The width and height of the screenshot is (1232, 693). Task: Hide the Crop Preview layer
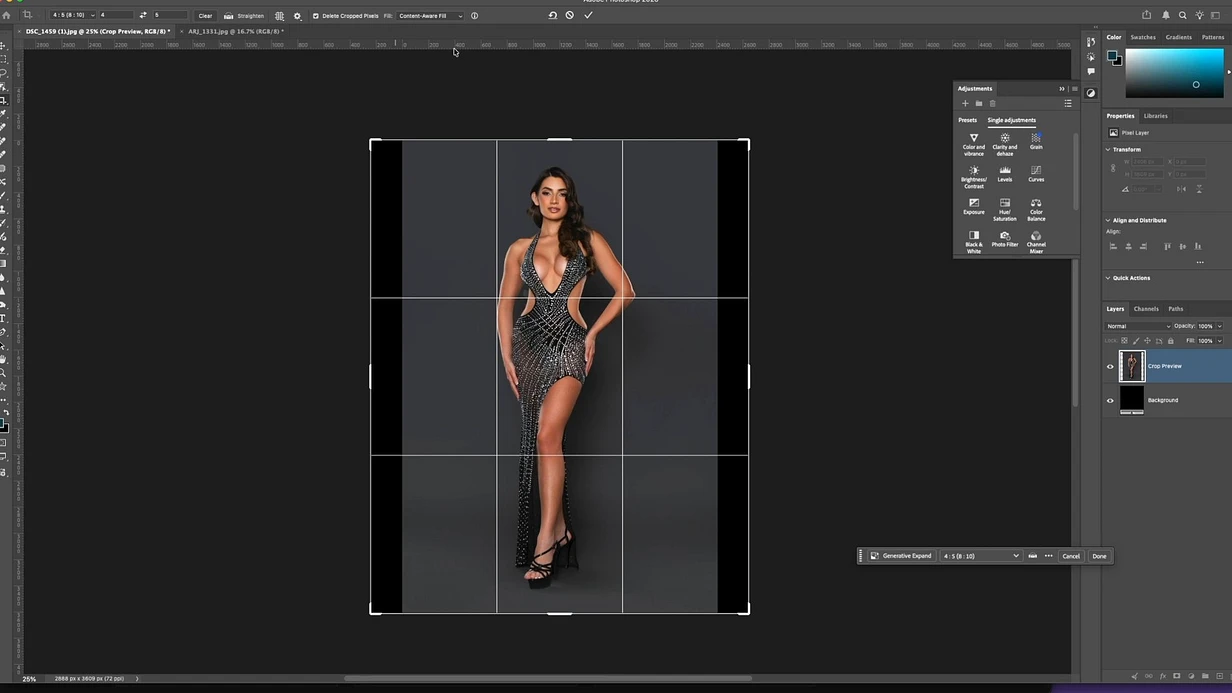click(1110, 366)
